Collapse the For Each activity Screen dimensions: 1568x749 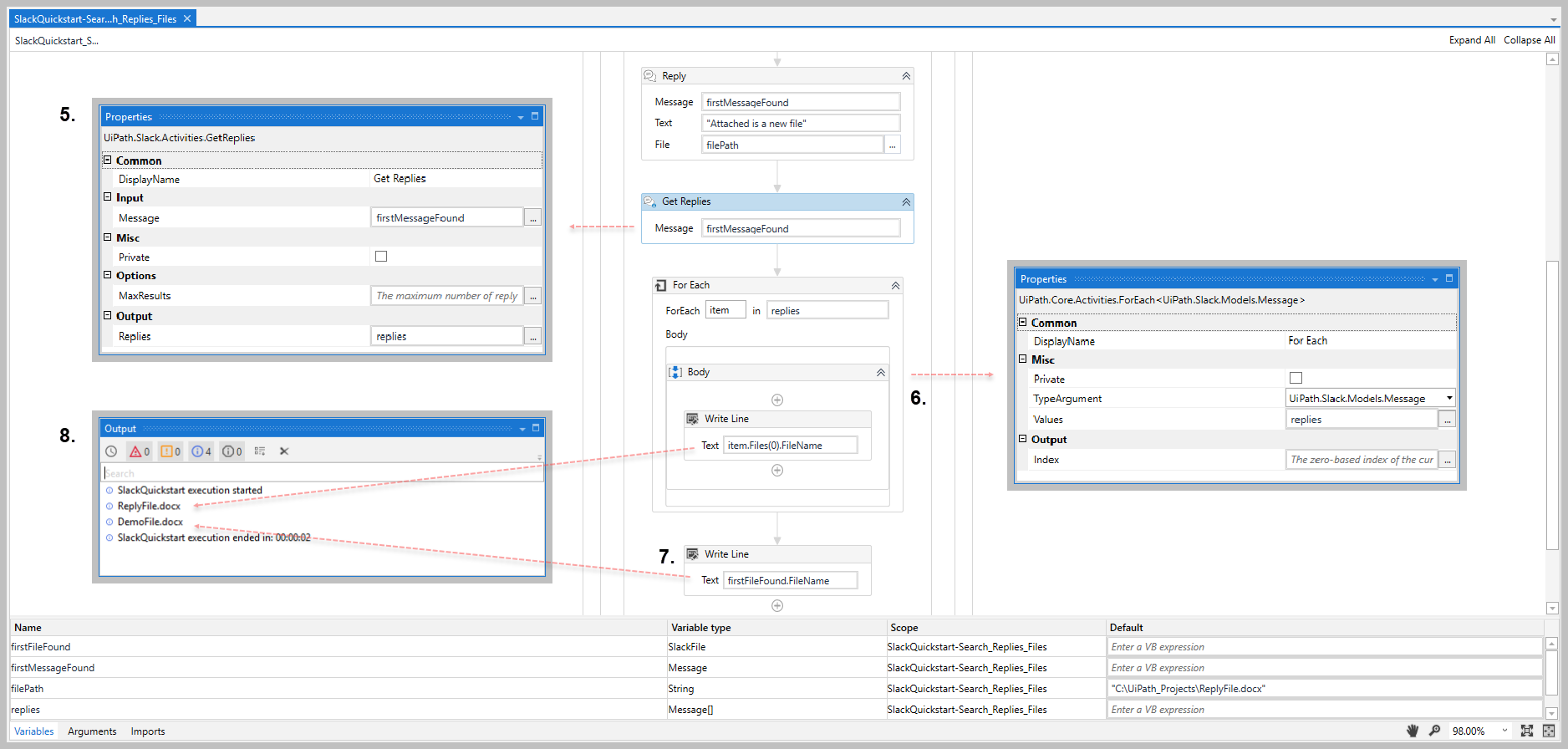pos(895,286)
